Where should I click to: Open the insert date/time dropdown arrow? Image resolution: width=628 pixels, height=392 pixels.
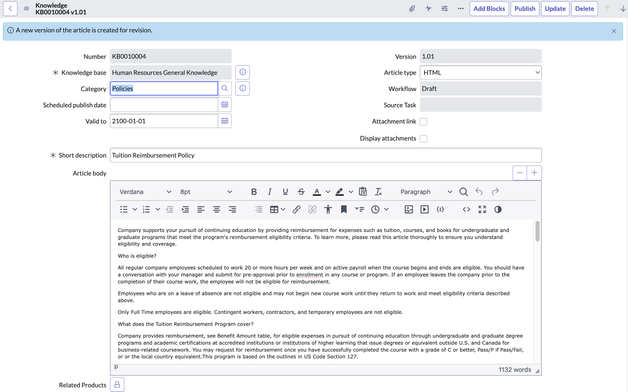pyautogui.click(x=386, y=209)
